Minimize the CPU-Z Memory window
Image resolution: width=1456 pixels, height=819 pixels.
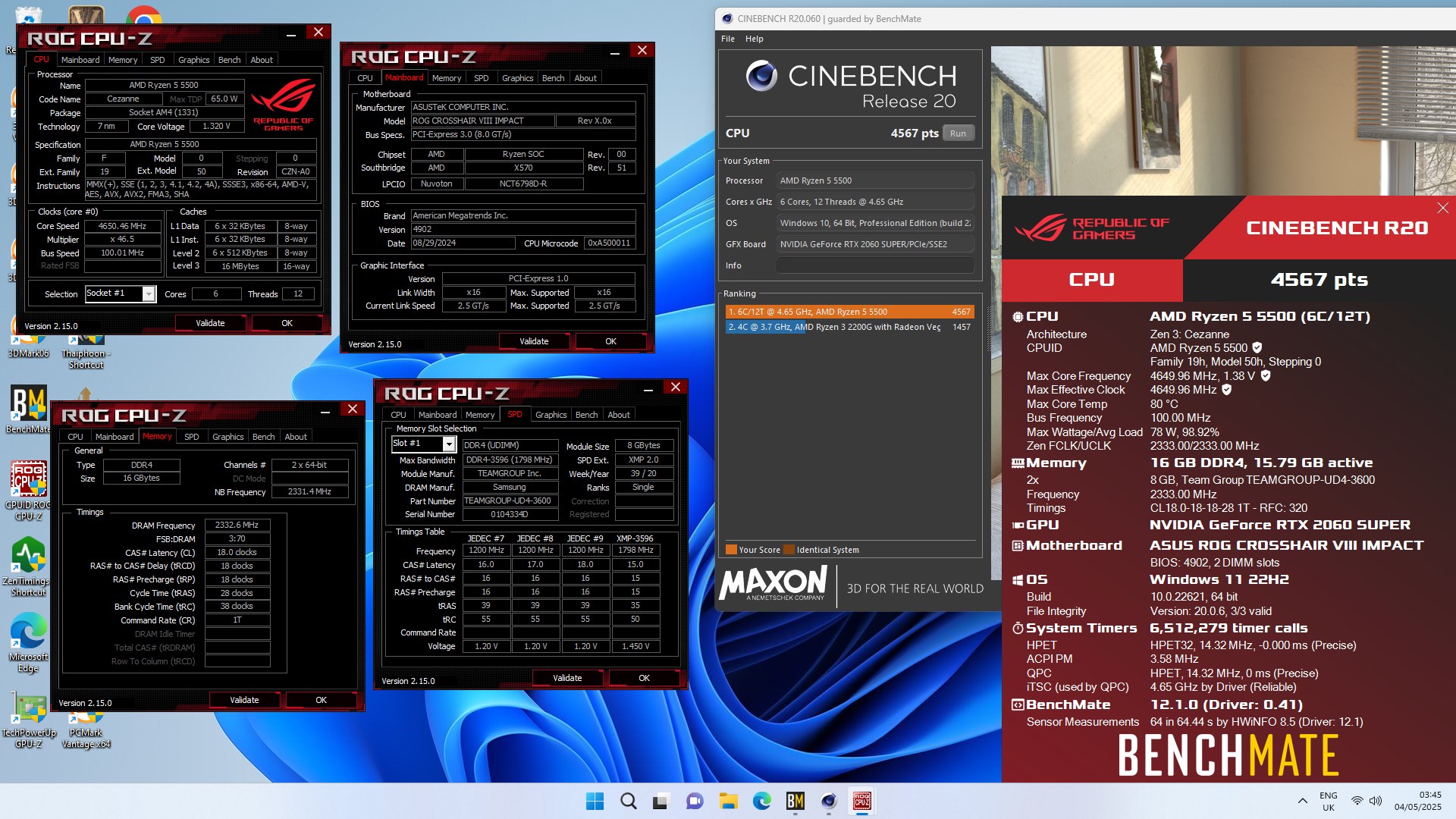(x=325, y=412)
